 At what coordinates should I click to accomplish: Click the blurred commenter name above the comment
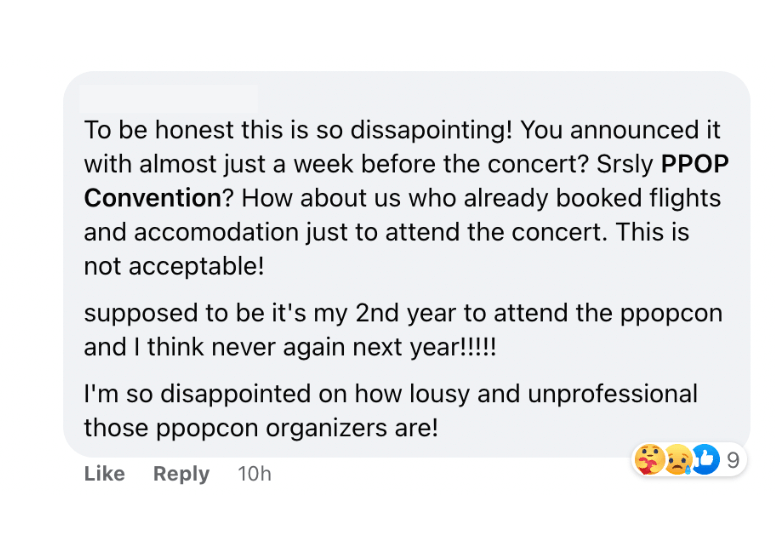pos(168,99)
